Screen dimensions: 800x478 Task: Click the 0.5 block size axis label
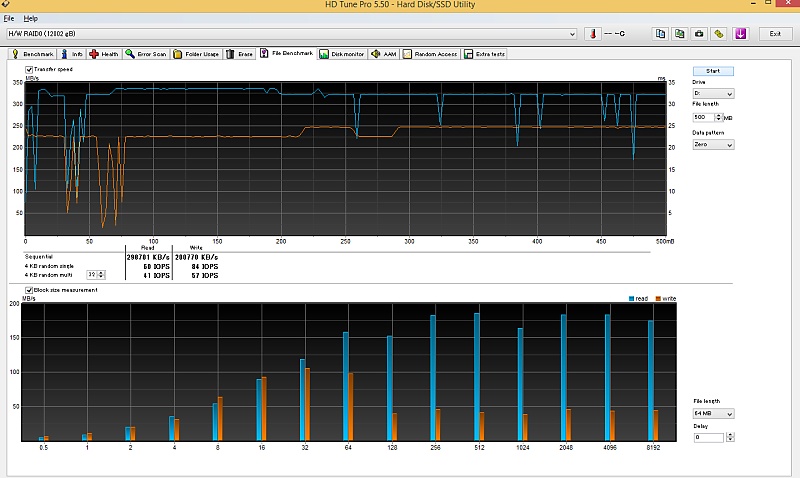tap(43, 447)
